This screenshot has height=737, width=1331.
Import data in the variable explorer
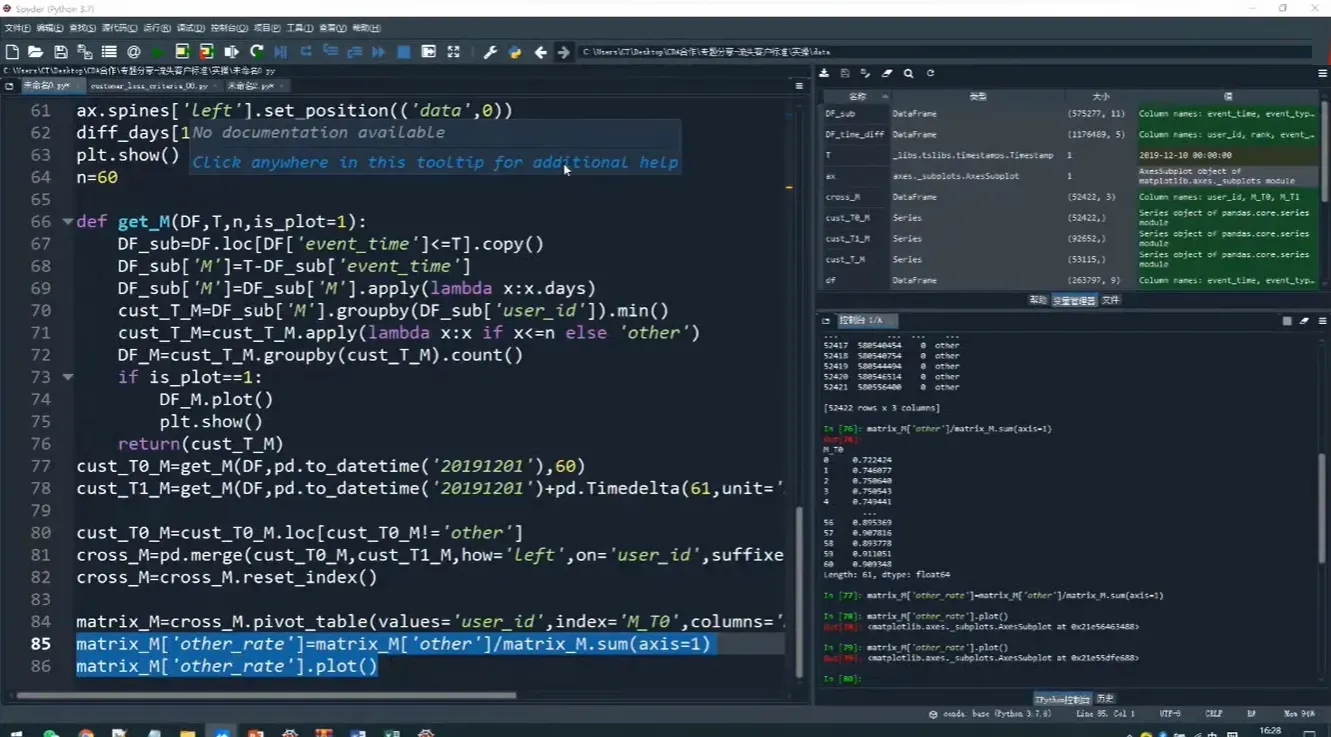click(824, 73)
